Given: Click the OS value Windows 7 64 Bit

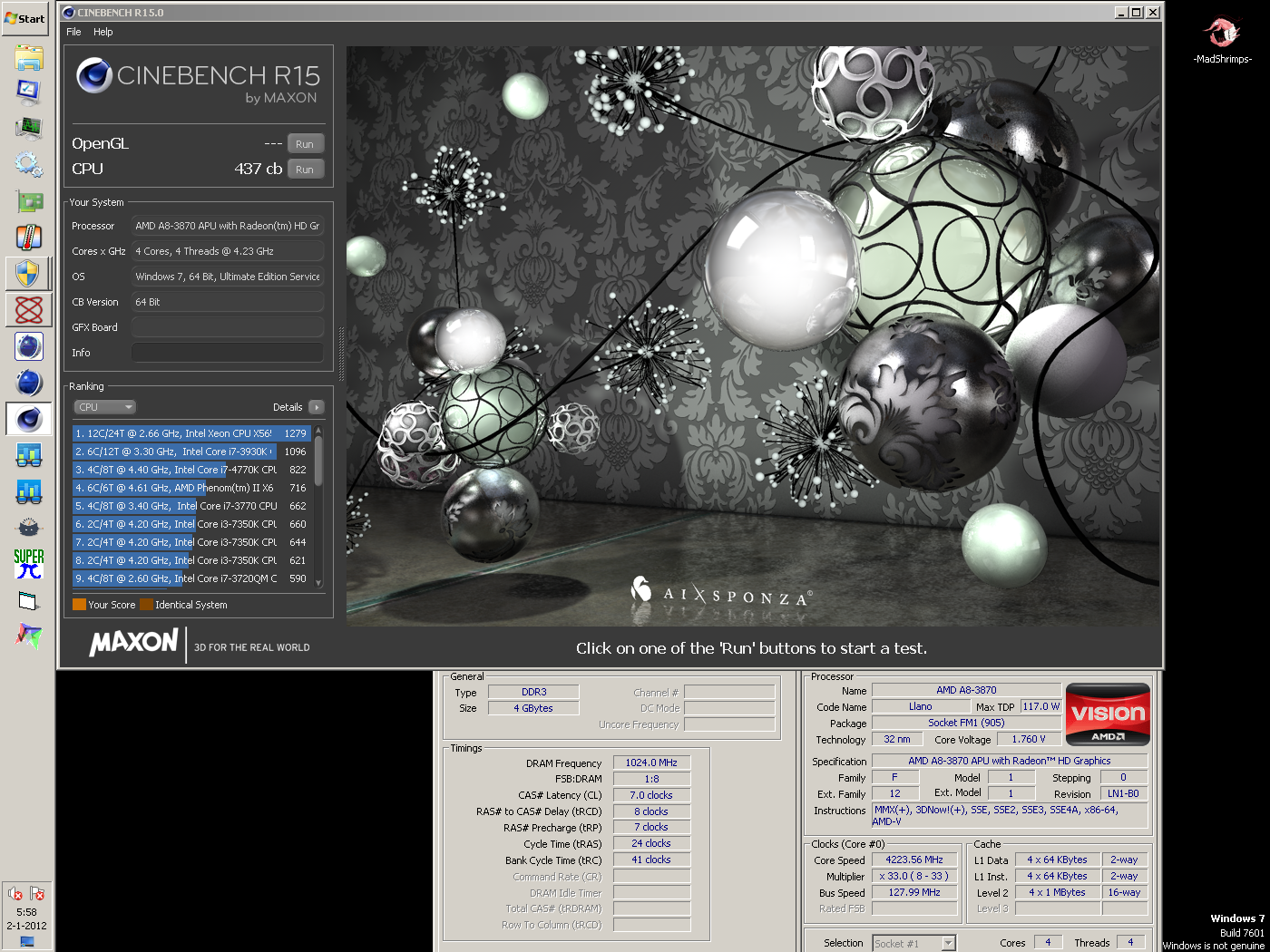Looking at the screenshot, I should 228,277.
